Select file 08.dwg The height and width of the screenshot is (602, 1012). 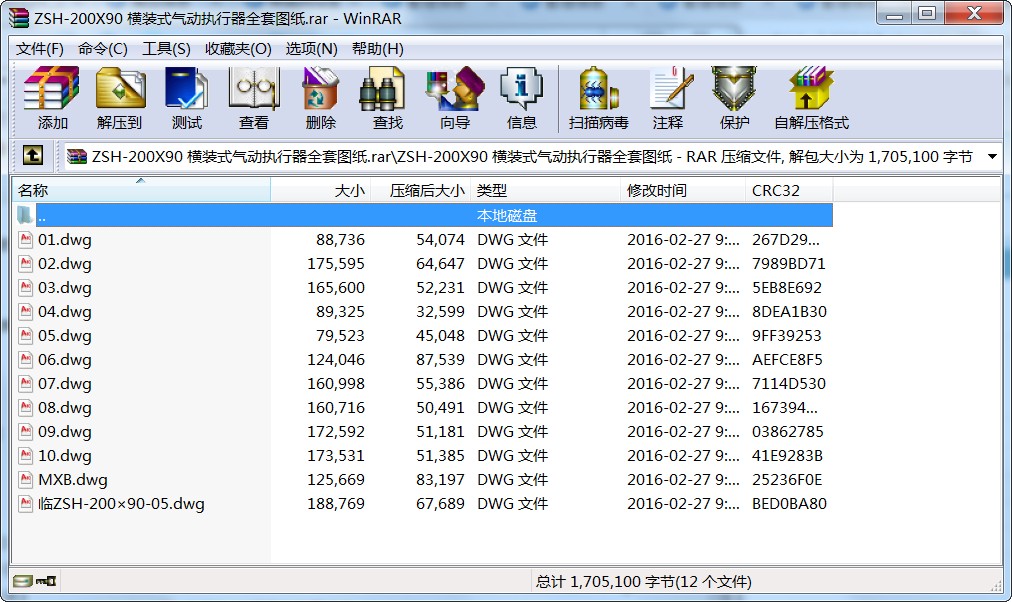pos(65,407)
